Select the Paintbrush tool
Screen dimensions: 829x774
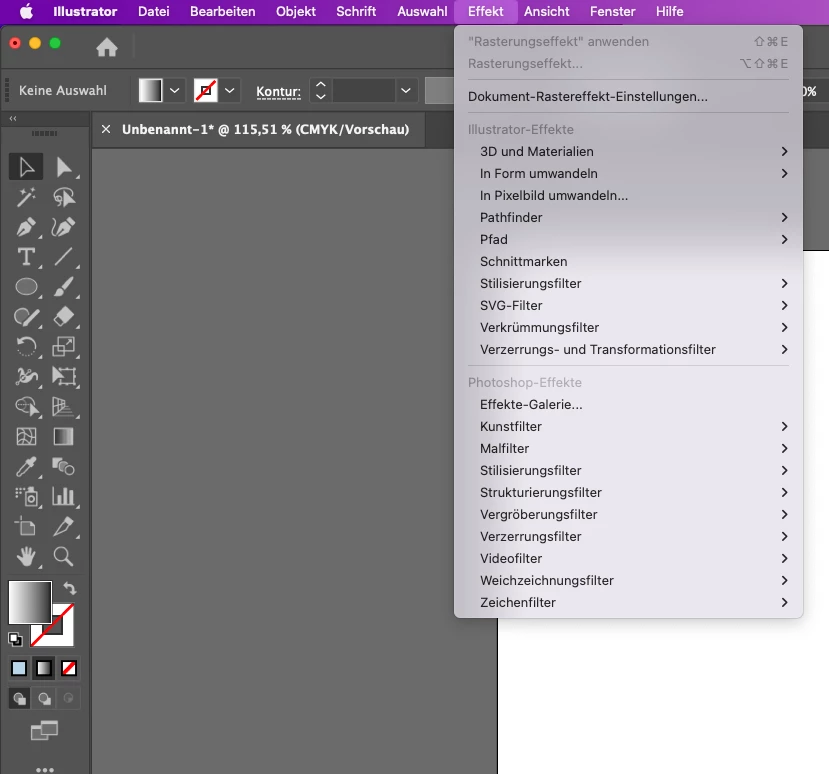click(x=64, y=287)
